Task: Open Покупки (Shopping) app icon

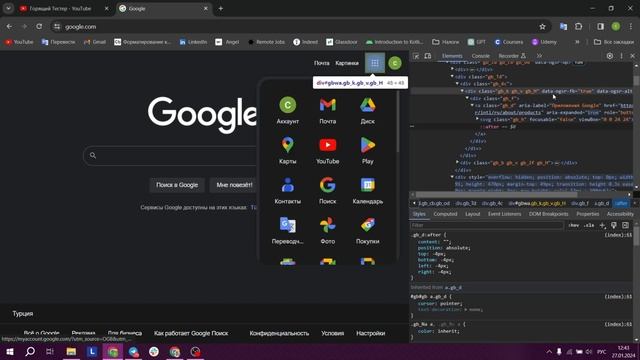Action: [368, 230]
